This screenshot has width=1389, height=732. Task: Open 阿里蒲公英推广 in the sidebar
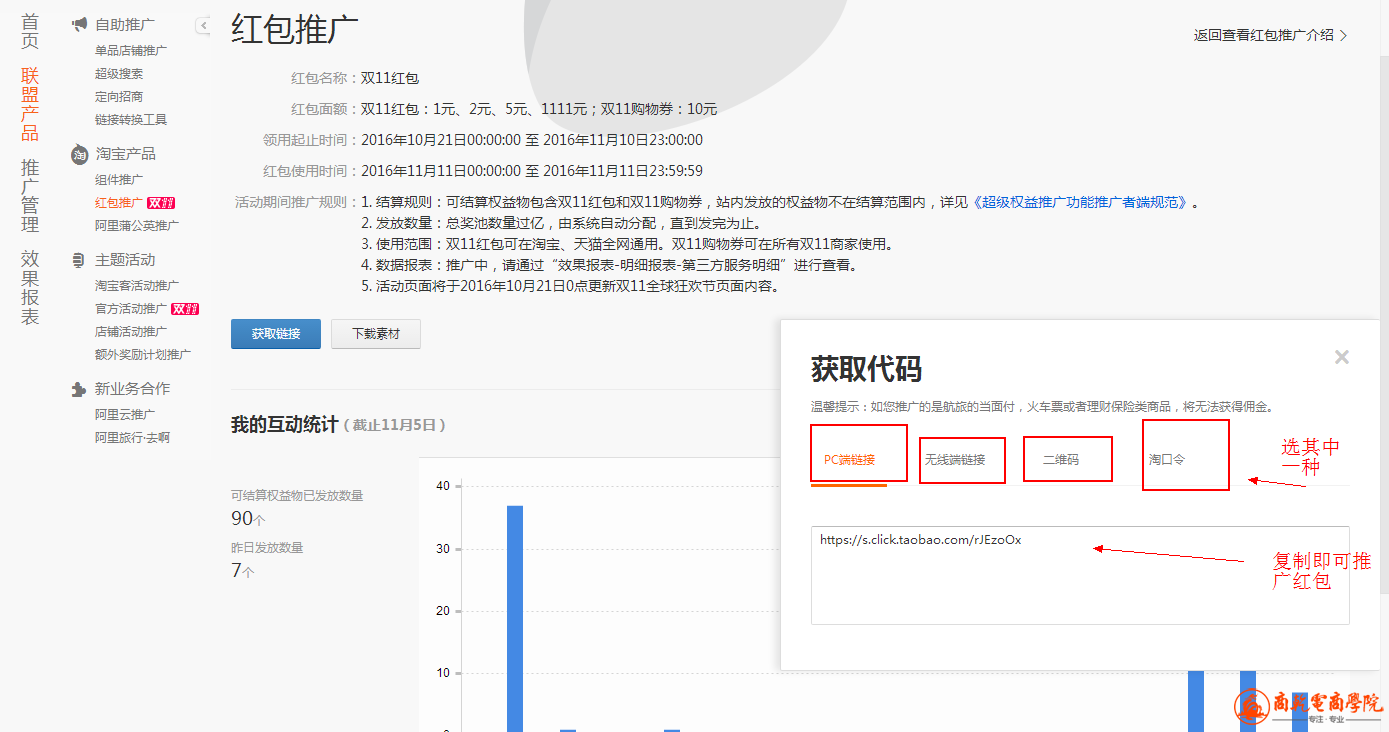point(137,225)
